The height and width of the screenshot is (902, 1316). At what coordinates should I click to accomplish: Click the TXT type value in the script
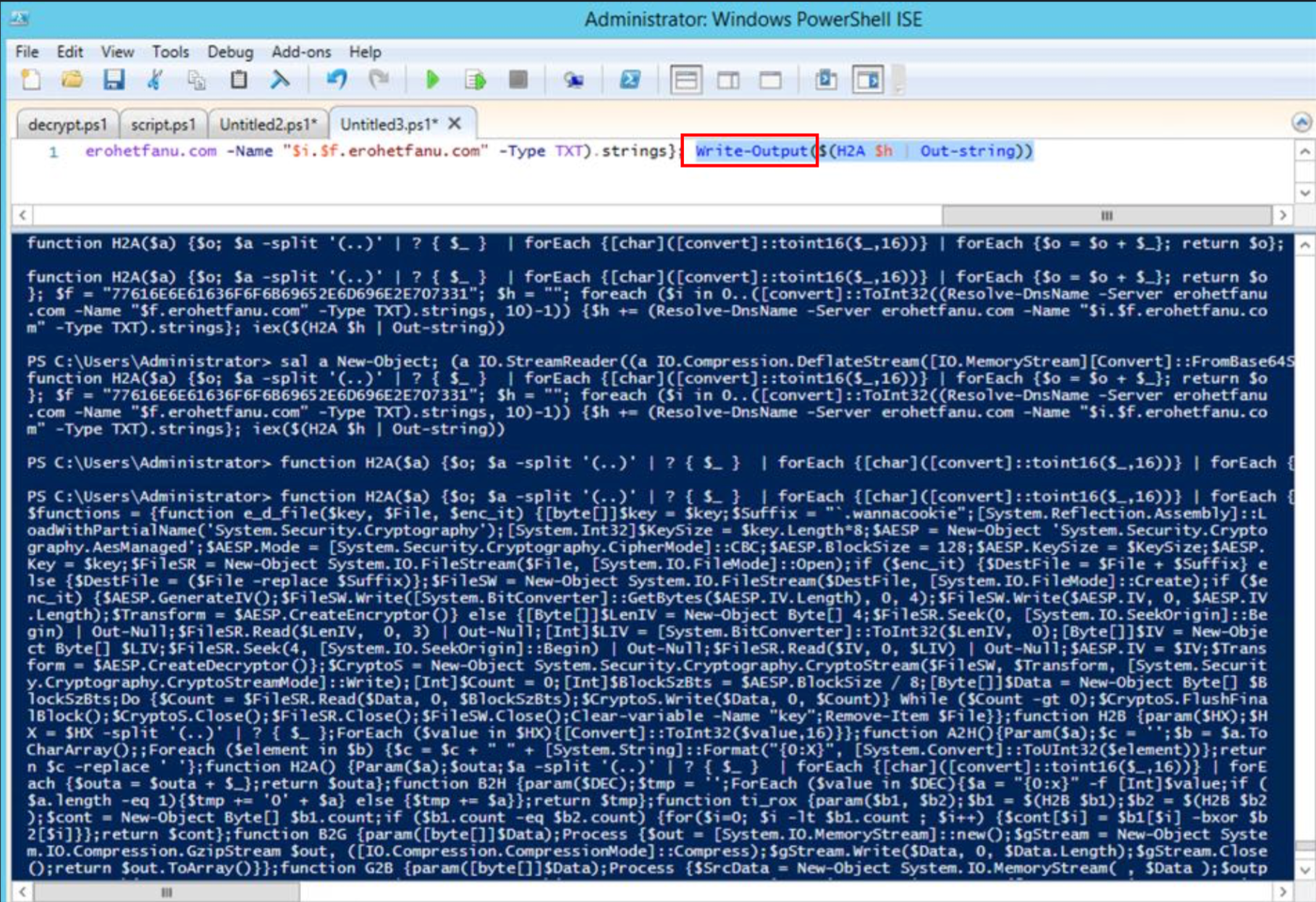pos(568,151)
